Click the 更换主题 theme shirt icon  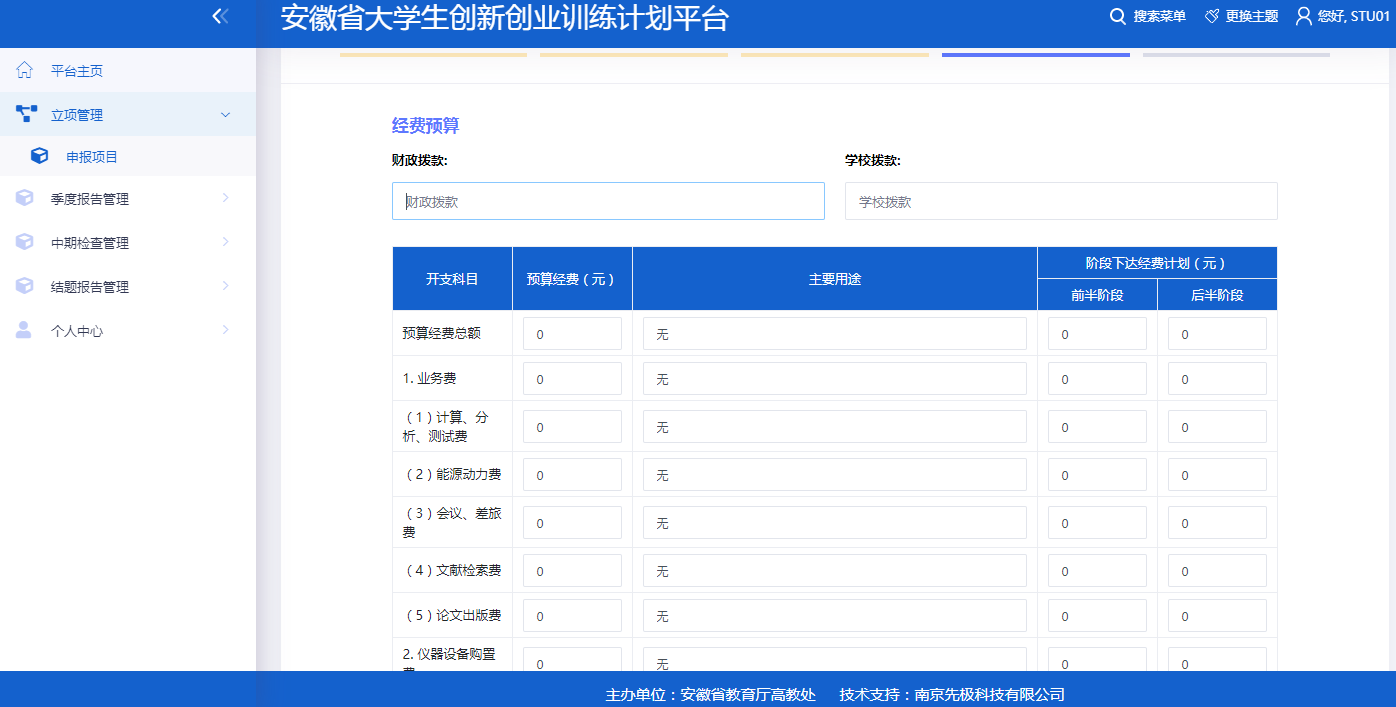pyautogui.click(x=1212, y=16)
